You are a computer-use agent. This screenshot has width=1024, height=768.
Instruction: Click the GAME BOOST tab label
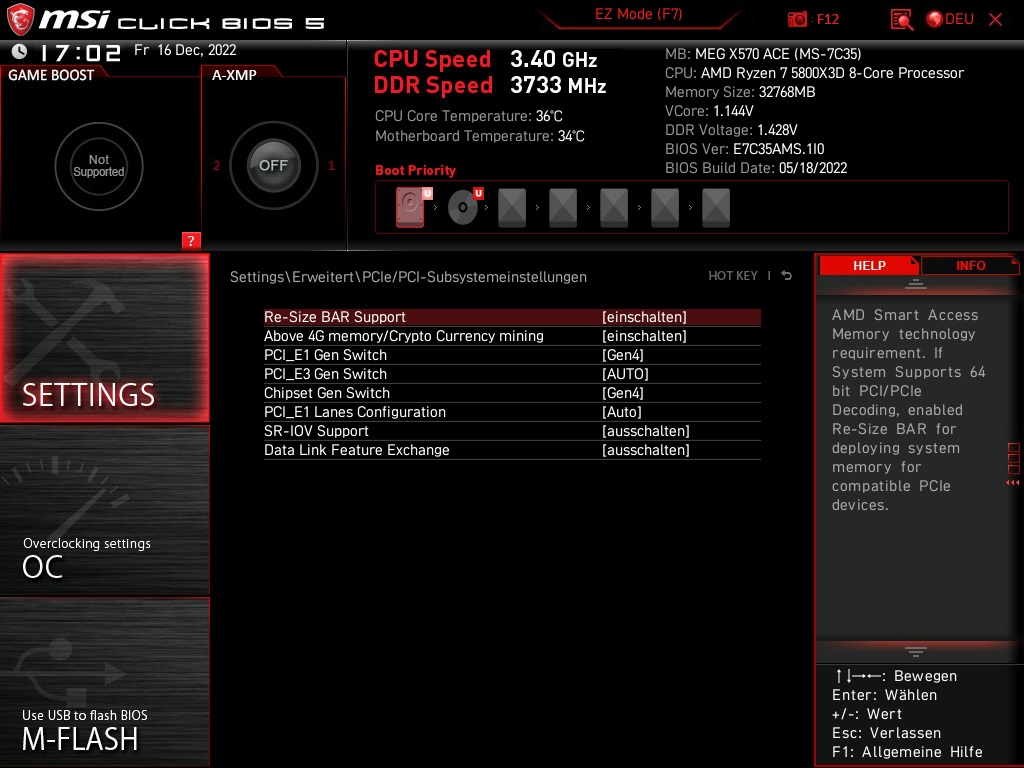pyautogui.click(x=51, y=75)
